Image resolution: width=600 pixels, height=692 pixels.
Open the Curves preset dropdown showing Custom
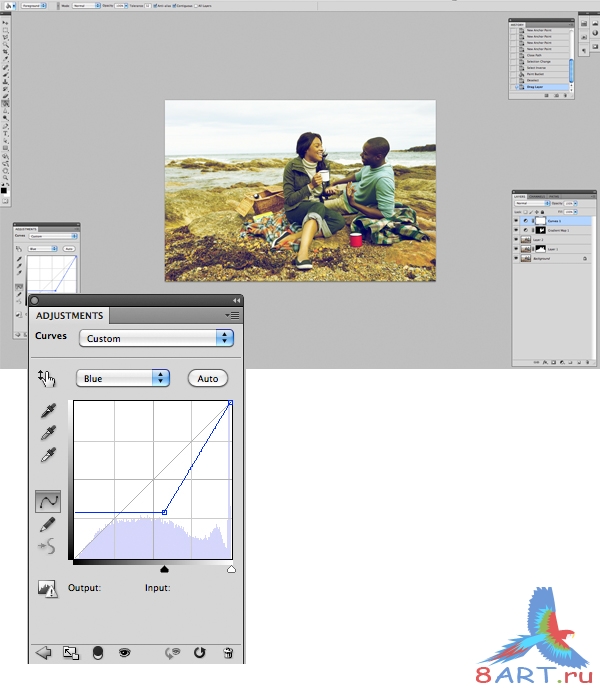(156, 338)
